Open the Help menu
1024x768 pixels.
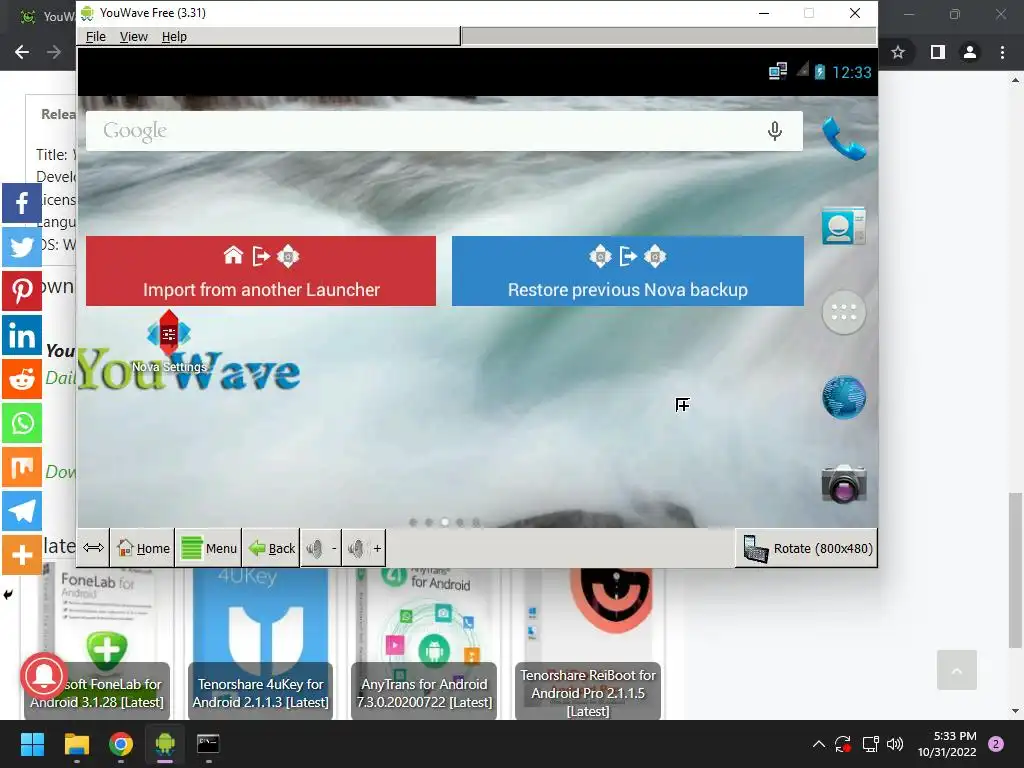coord(174,37)
